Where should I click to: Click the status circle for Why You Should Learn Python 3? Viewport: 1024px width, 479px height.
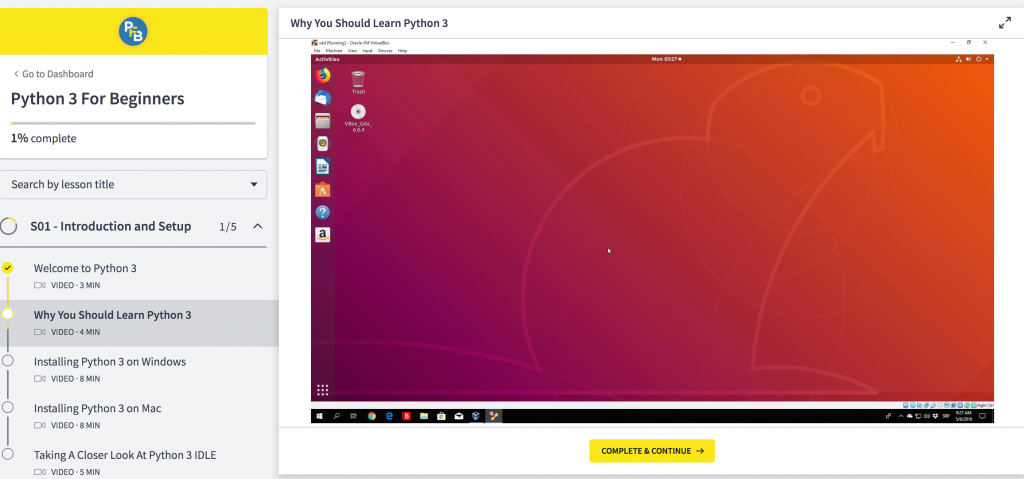pyautogui.click(x=8, y=314)
